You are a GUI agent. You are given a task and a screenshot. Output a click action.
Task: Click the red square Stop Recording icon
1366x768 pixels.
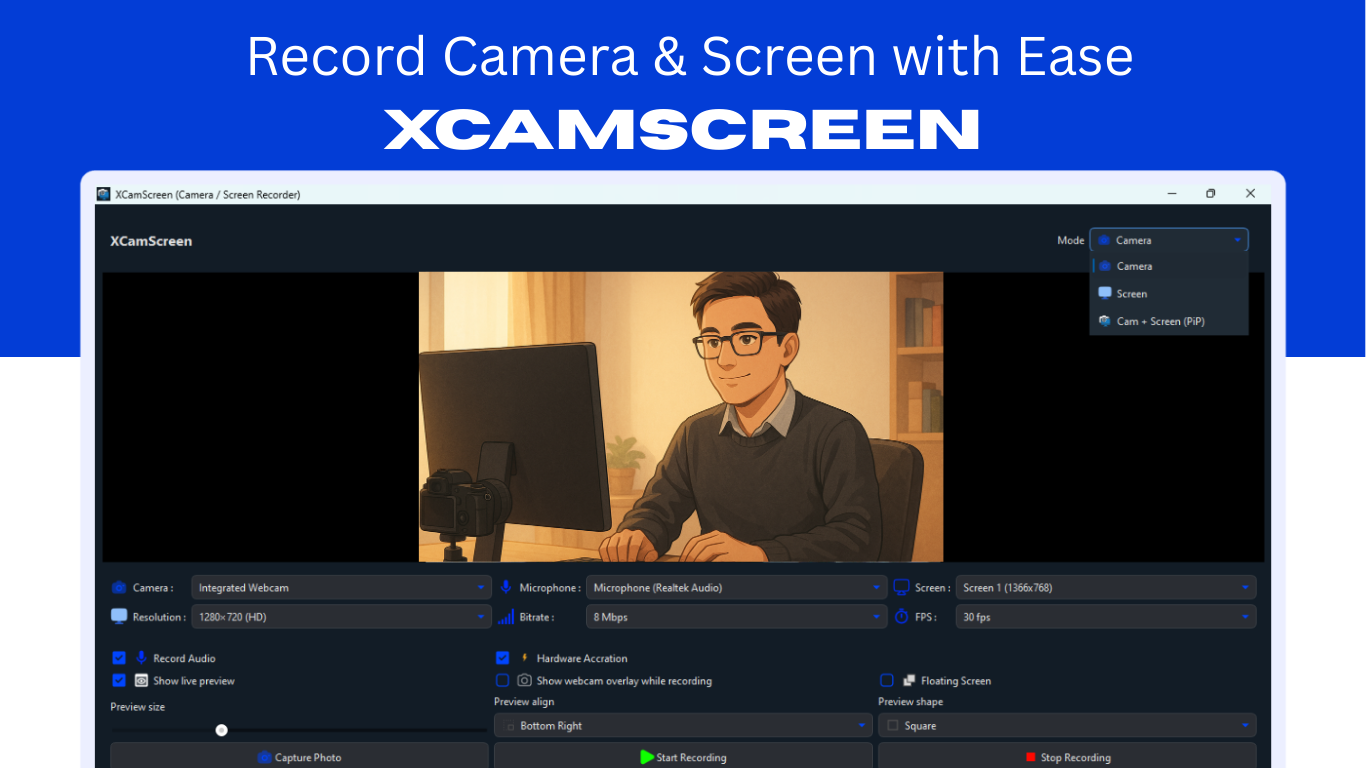[x=1031, y=757]
